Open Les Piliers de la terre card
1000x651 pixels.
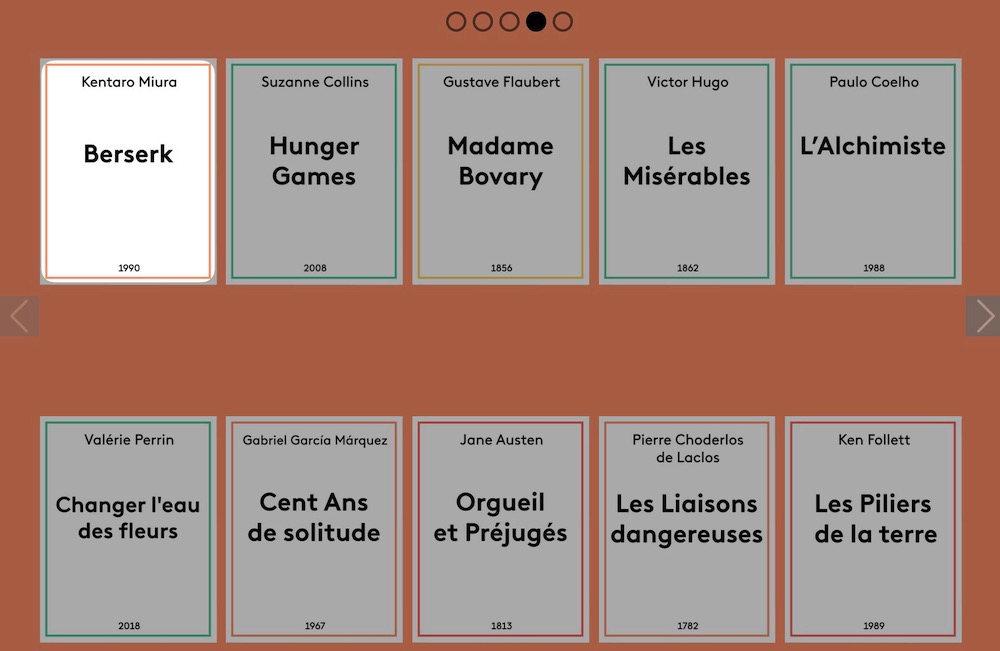pos(873,529)
